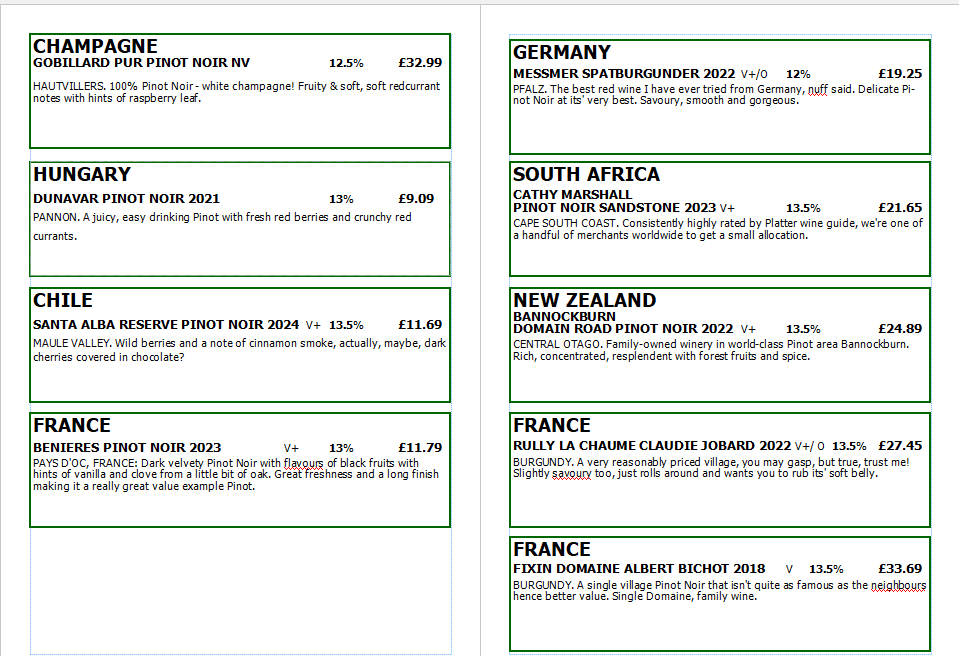Image resolution: width=959 pixels, height=656 pixels.
Task: Click the SOUTH AFRICA heading
Action: [x=587, y=174]
